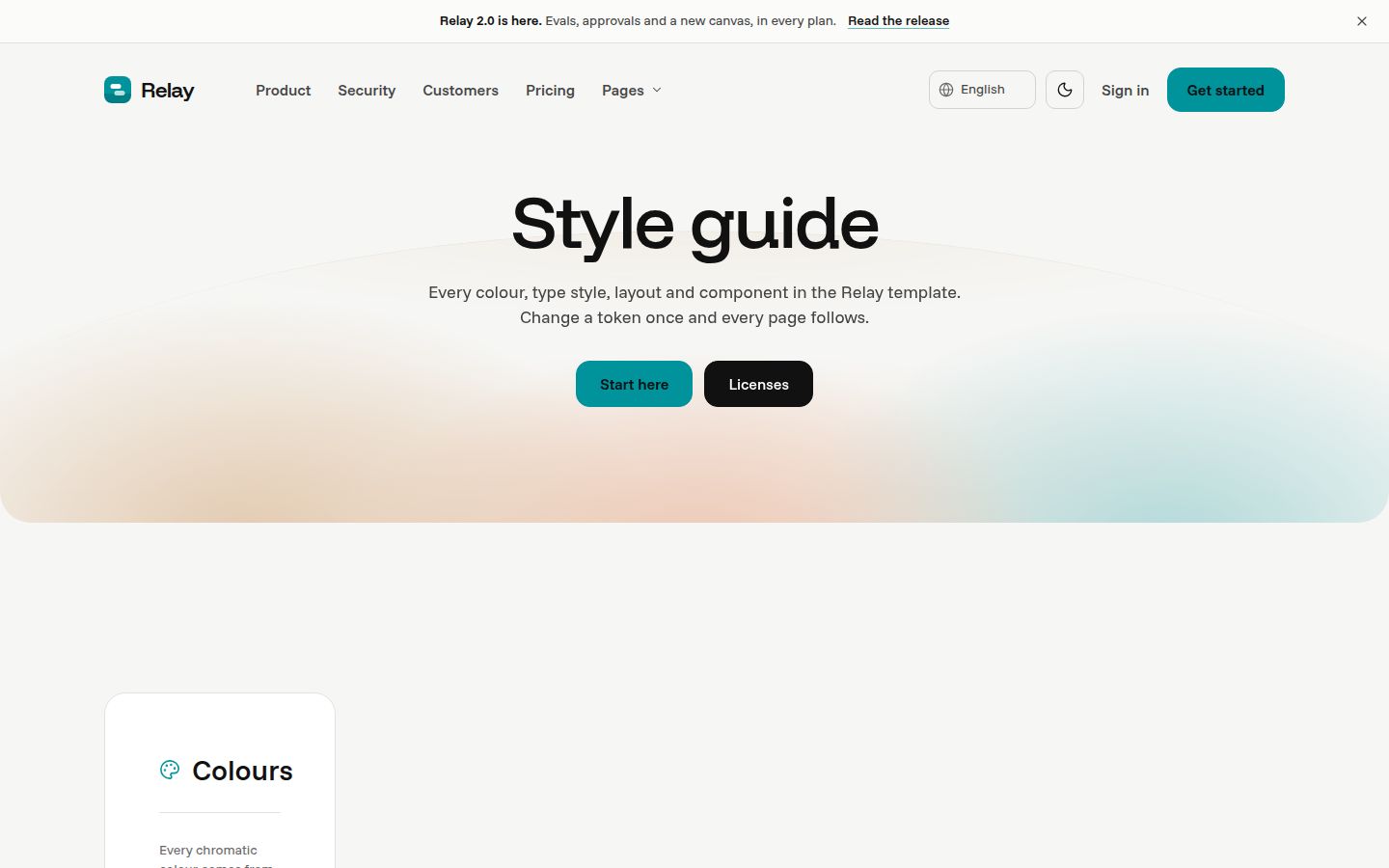Click the 'Relay 2.0 is here.' text
1389x868 pixels.
tap(490, 21)
